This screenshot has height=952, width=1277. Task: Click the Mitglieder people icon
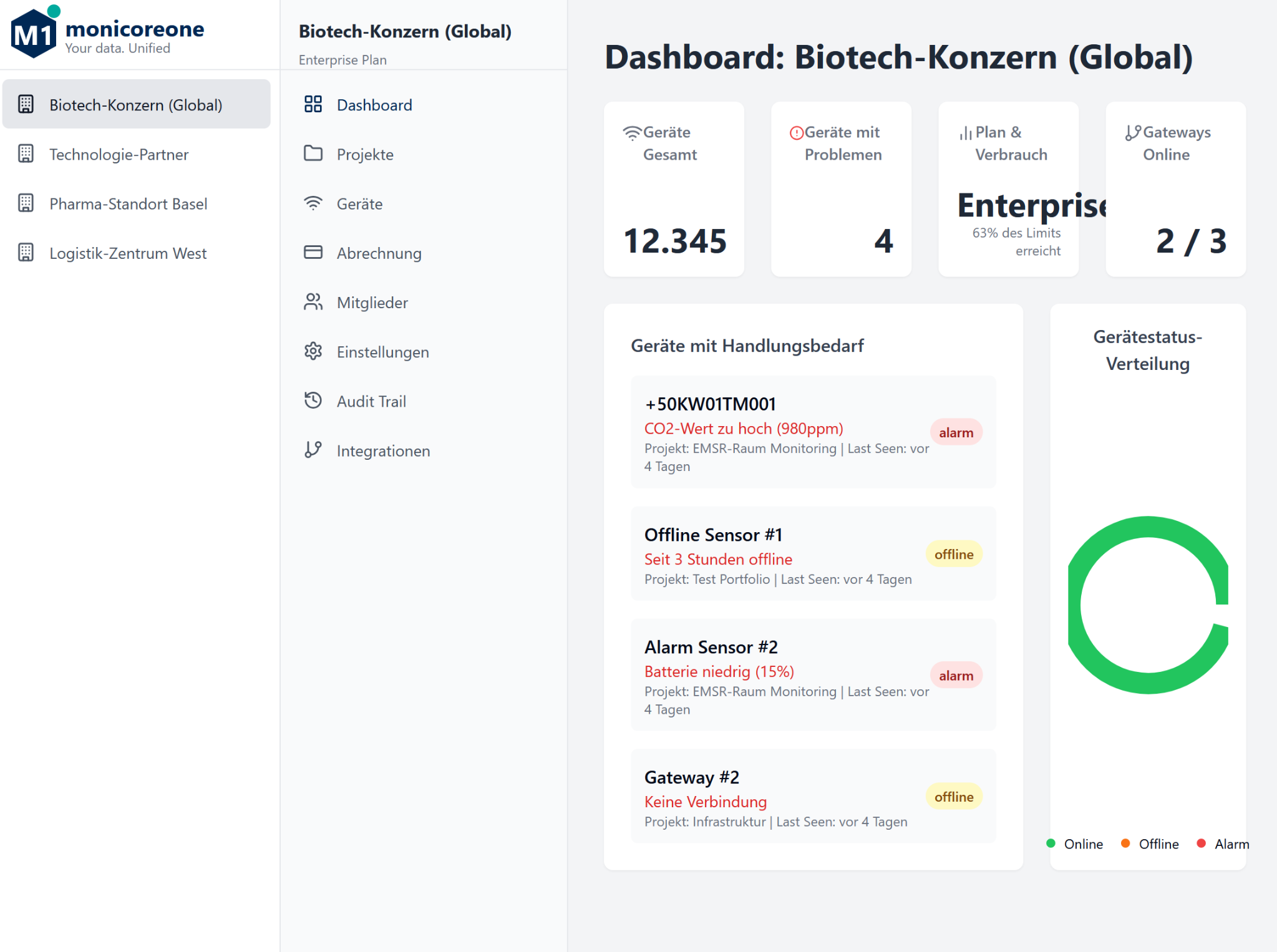[313, 302]
